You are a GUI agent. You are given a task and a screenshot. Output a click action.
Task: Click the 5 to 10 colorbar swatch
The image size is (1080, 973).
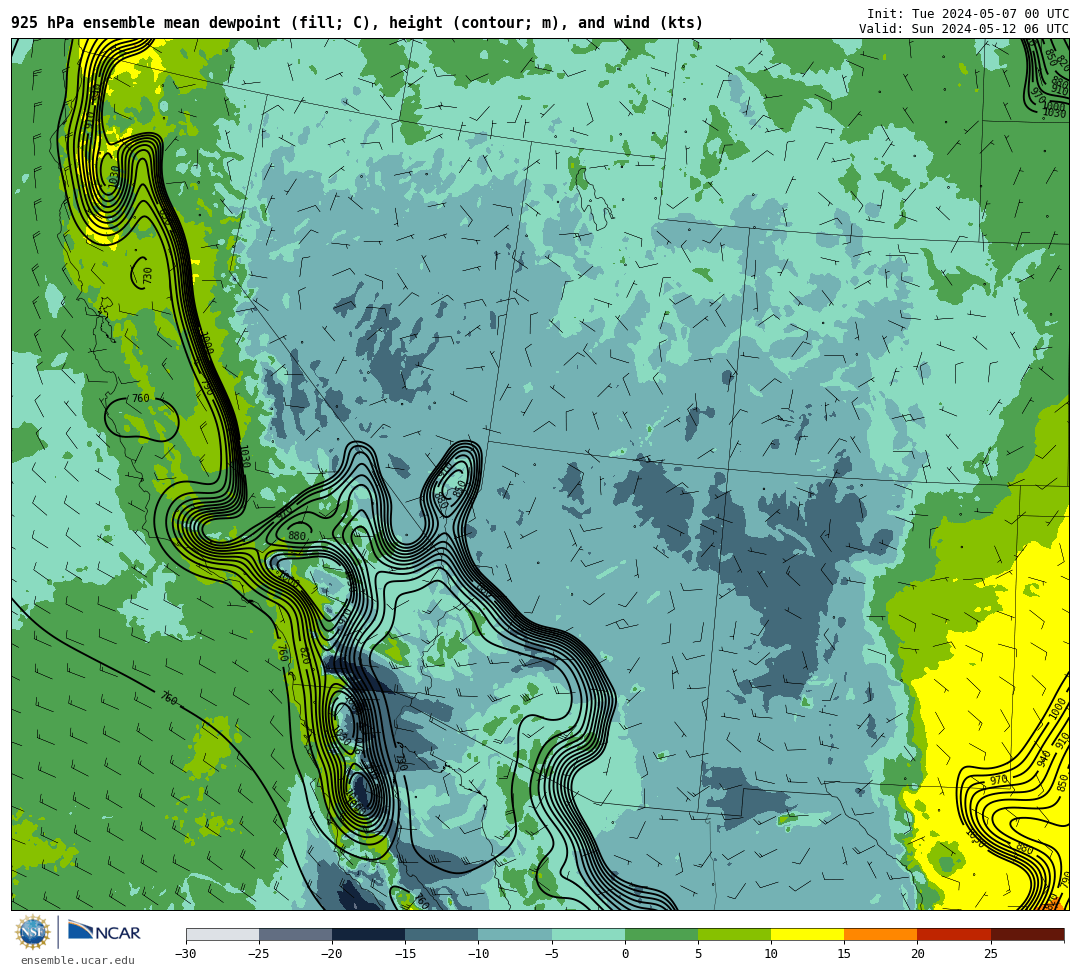(734, 934)
